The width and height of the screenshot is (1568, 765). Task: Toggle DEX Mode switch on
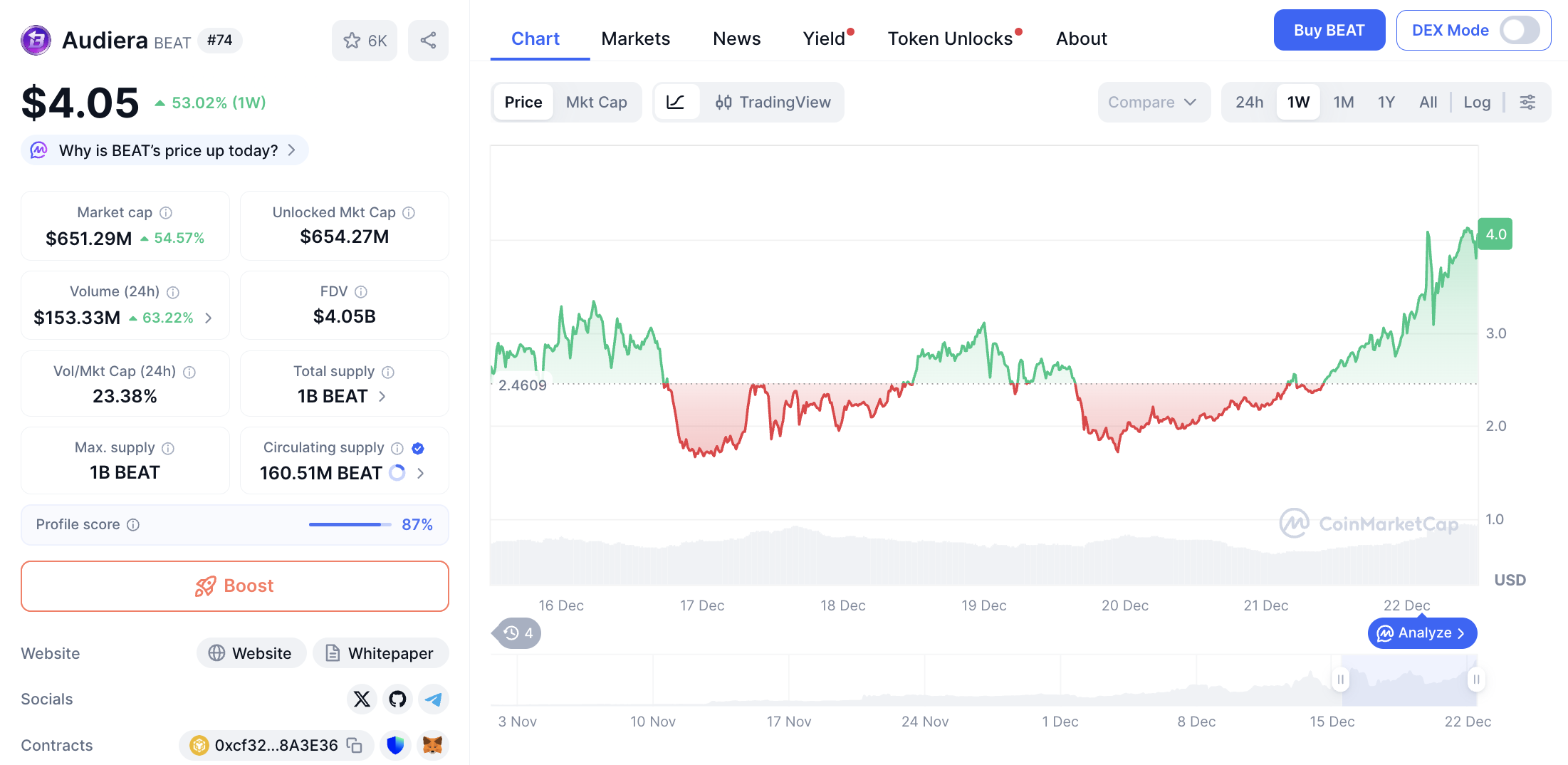click(1519, 31)
